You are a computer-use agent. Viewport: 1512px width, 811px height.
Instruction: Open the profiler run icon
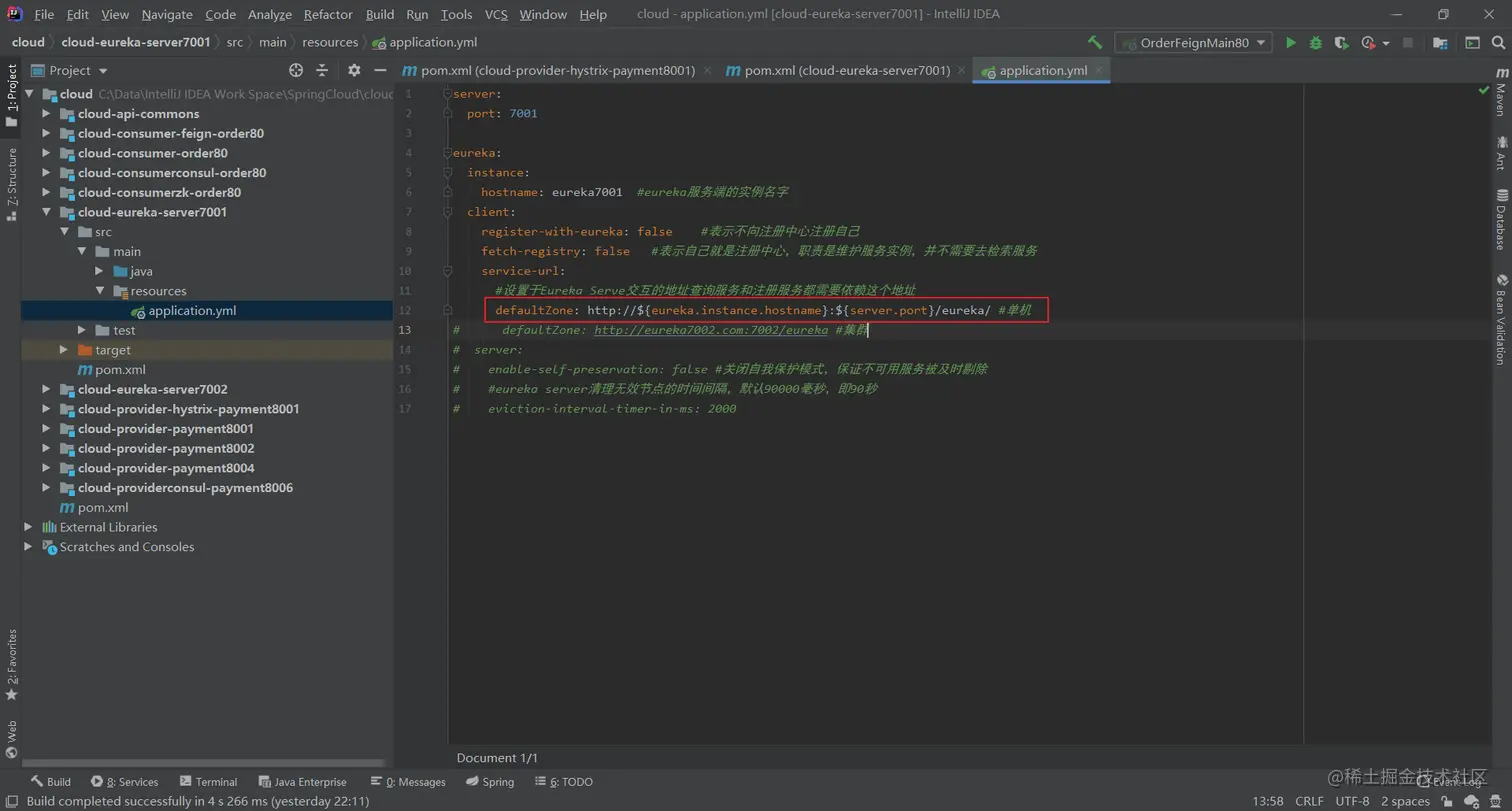(x=1367, y=43)
